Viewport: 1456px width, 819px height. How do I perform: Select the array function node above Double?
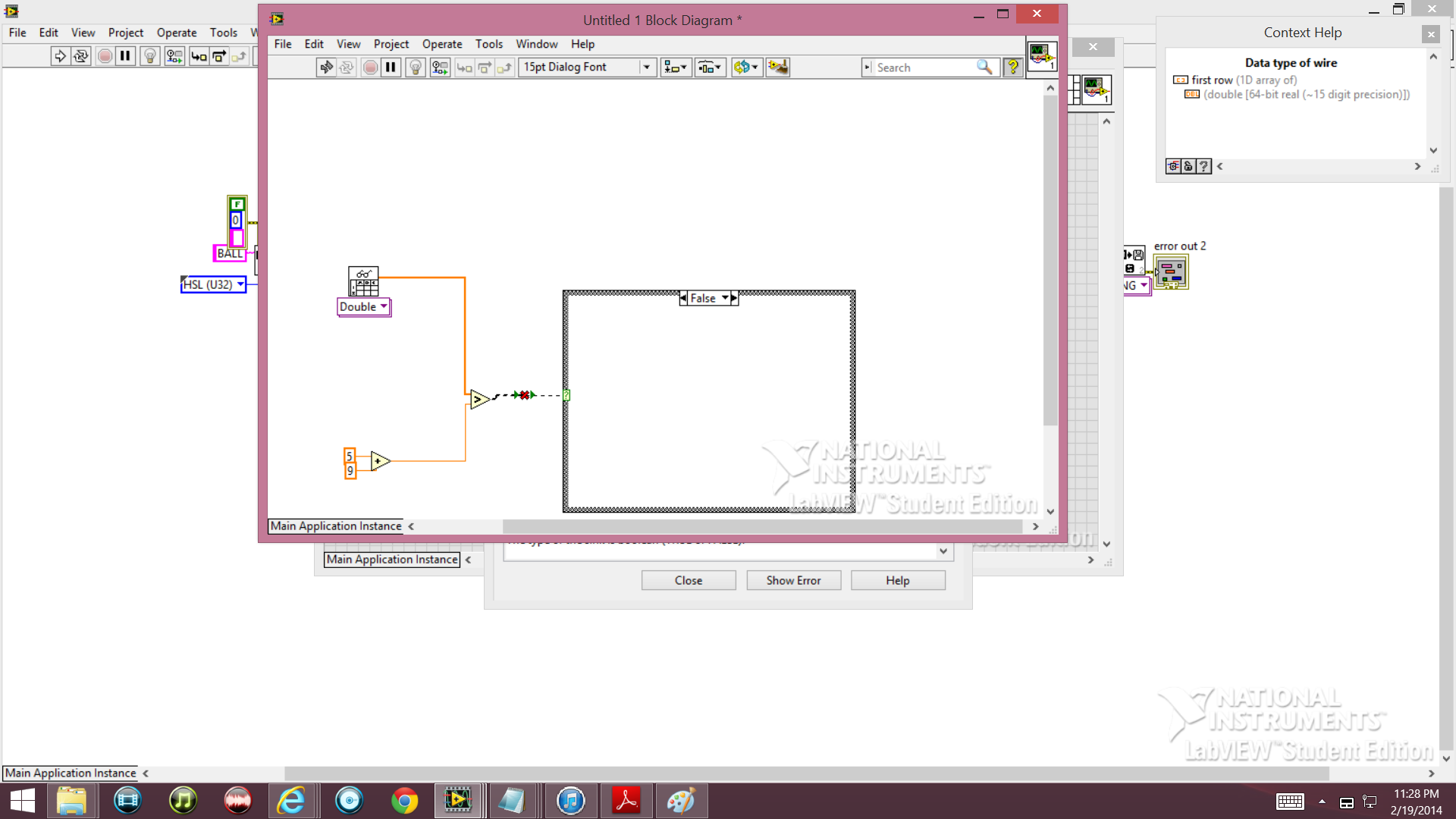[363, 281]
